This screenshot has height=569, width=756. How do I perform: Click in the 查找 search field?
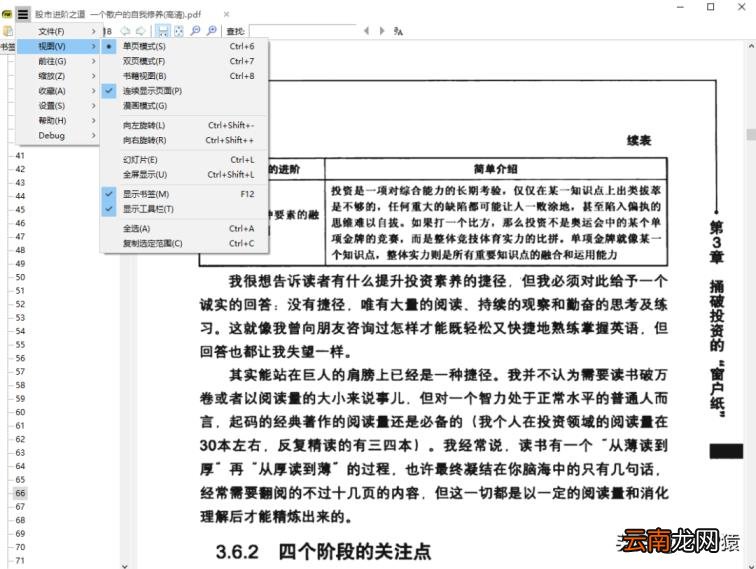coord(302,31)
